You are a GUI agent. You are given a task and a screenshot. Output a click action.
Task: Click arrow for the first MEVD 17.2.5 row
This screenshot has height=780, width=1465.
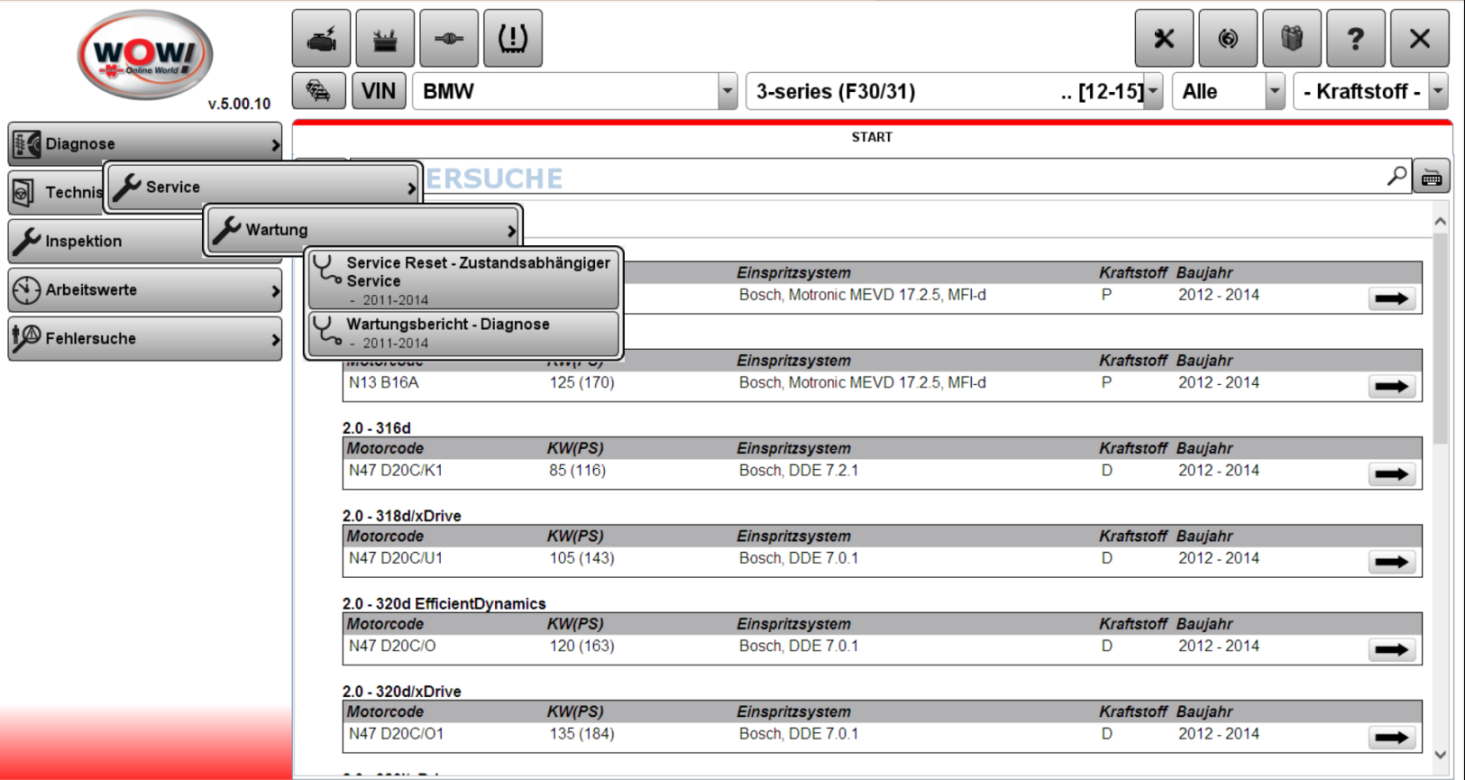[x=1391, y=299]
